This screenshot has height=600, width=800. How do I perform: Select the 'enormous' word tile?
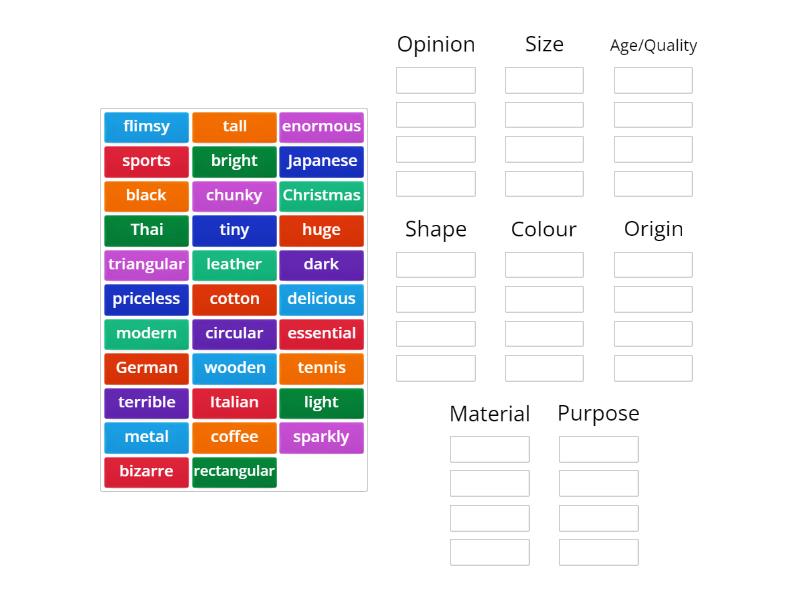322,126
